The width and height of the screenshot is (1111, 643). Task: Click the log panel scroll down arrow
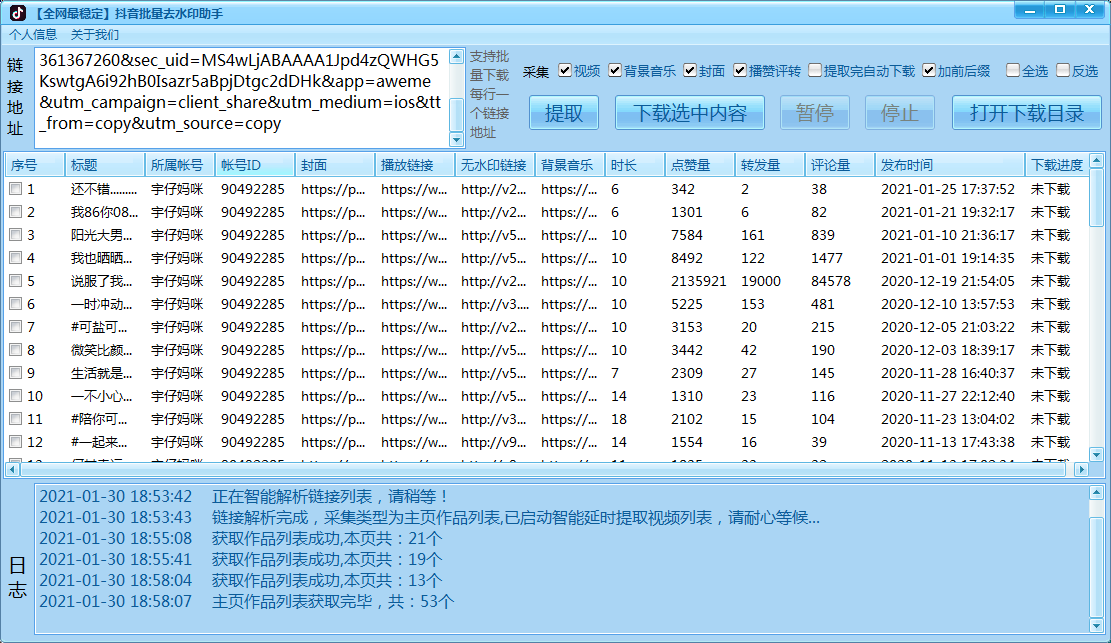[1096, 625]
